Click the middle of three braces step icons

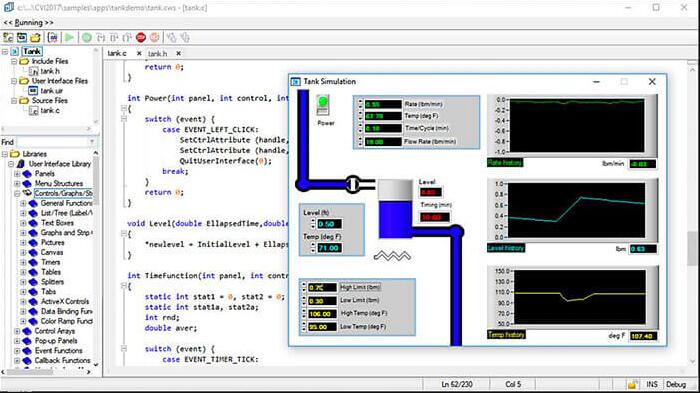pyautogui.click(x=114, y=38)
